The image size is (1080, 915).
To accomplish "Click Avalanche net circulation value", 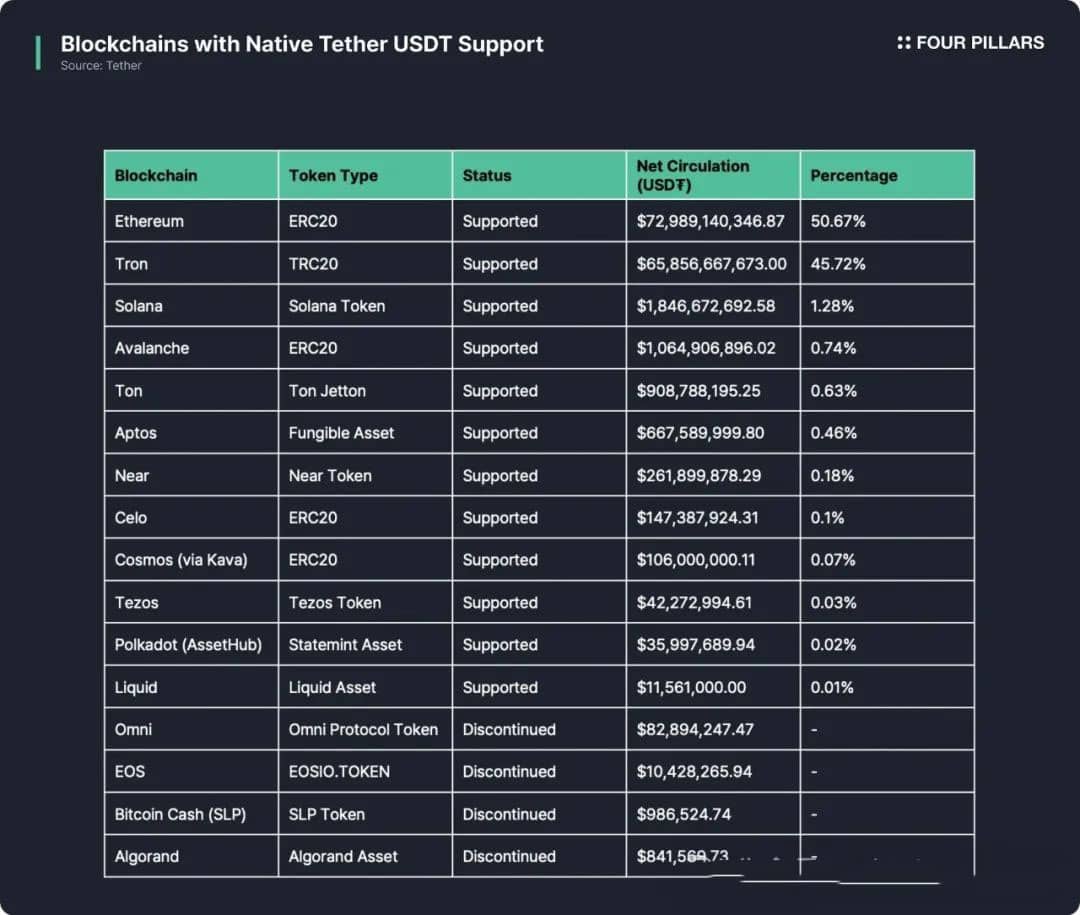I will [706, 348].
